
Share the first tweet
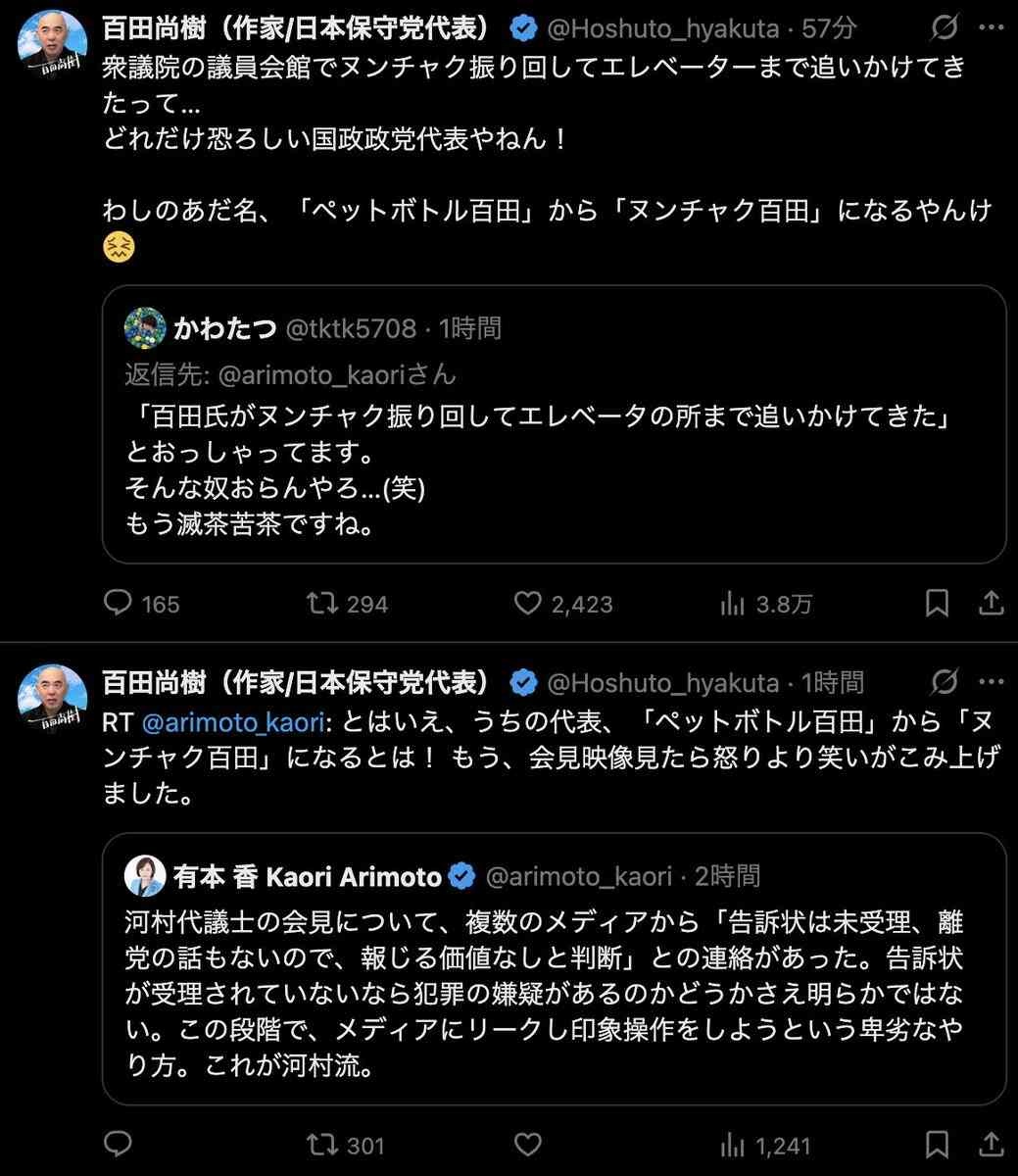click(991, 603)
